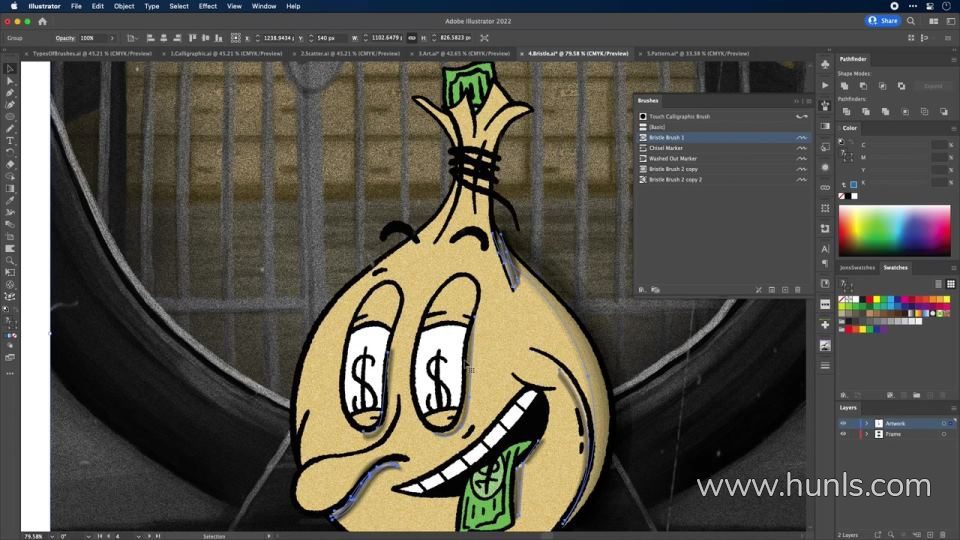The width and height of the screenshot is (960, 540).
Task: Click the Trim pathfinder icon
Action: point(866,112)
